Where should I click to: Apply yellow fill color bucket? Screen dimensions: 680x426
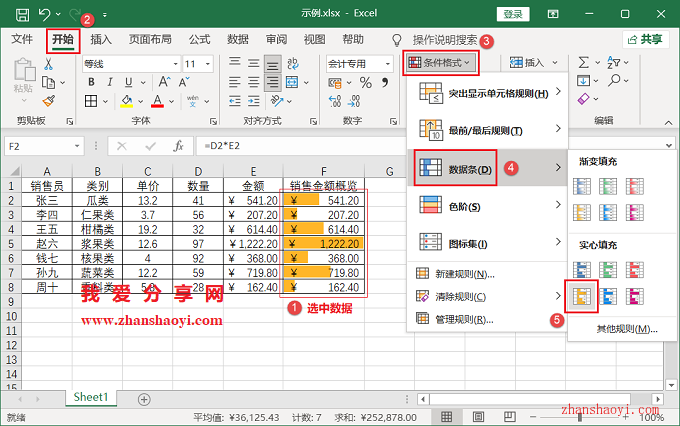127,101
